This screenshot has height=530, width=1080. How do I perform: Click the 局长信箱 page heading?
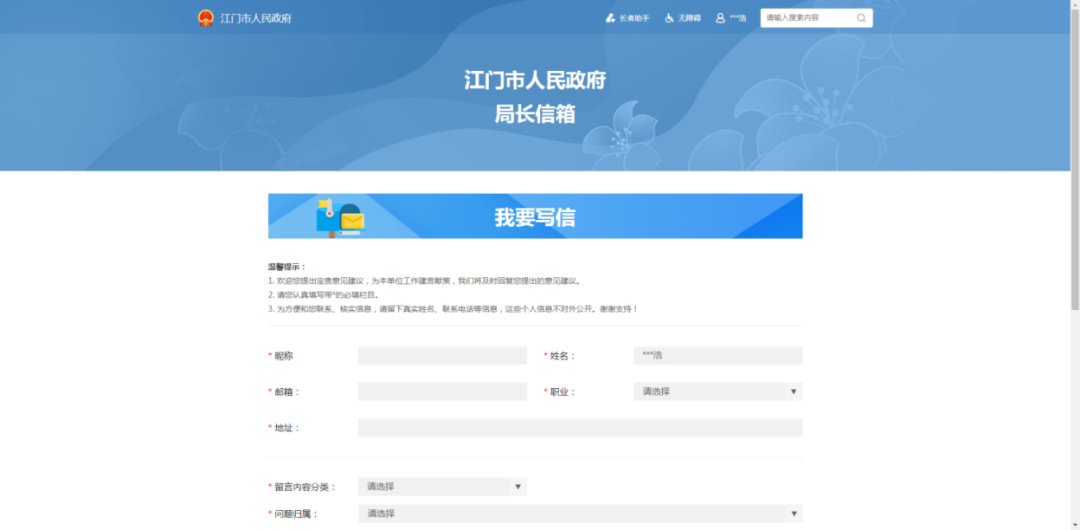535,114
